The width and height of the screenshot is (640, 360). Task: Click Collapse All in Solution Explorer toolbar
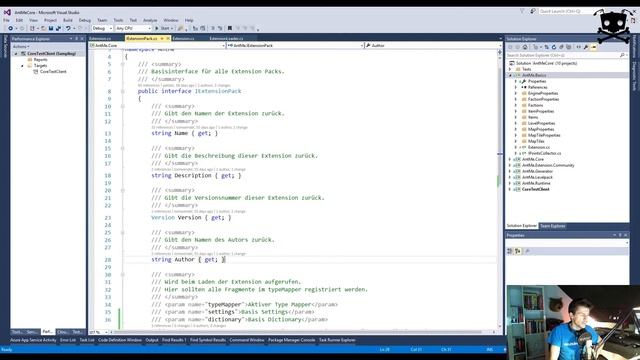[x=561, y=47]
